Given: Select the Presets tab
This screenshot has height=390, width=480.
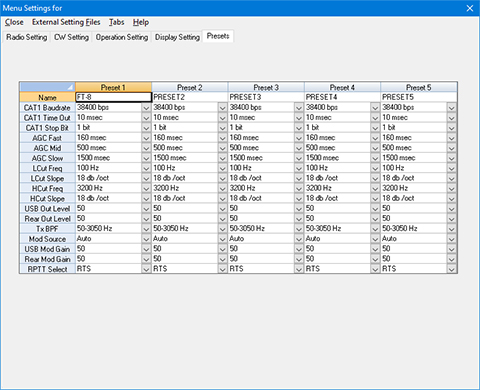Looking at the screenshot, I should [x=218, y=36].
